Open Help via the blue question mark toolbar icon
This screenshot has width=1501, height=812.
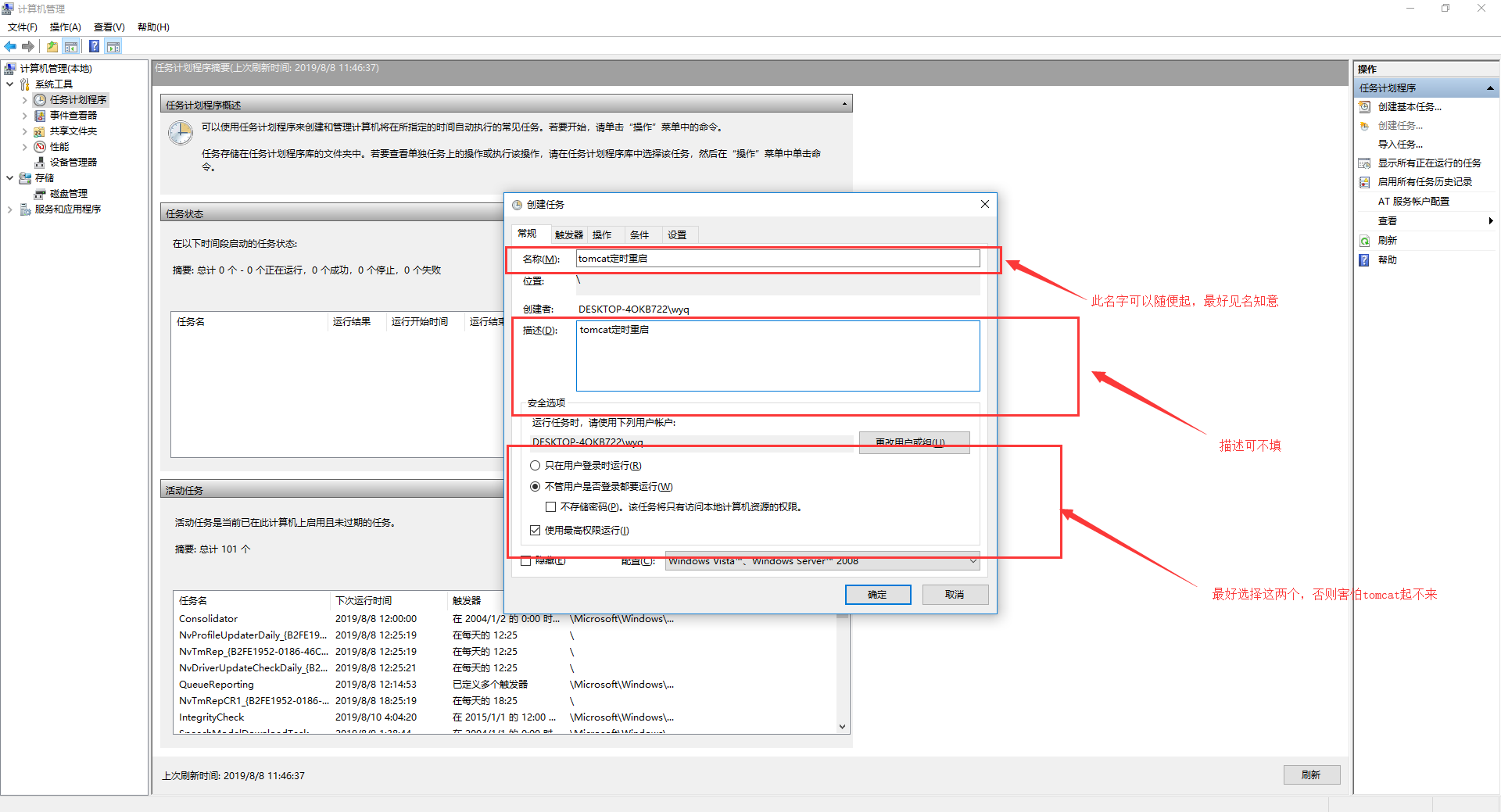click(x=94, y=46)
